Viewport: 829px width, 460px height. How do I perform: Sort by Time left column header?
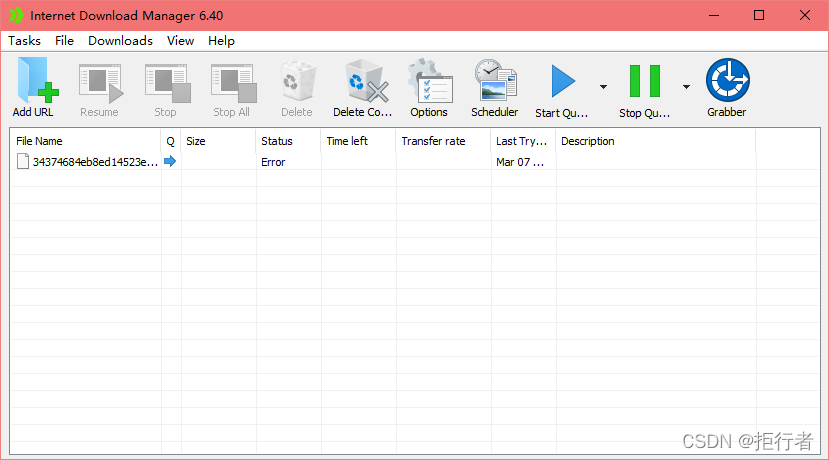click(x=358, y=141)
